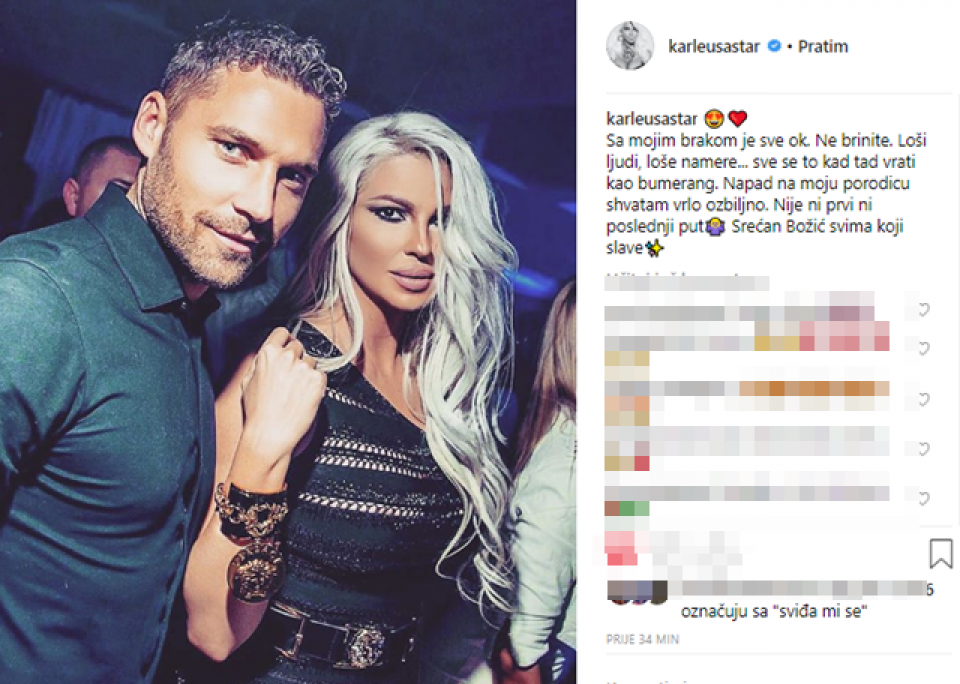Screen dimensions: 960x684
Task: Click the Pratim following button
Action: pyautogui.click(x=823, y=47)
